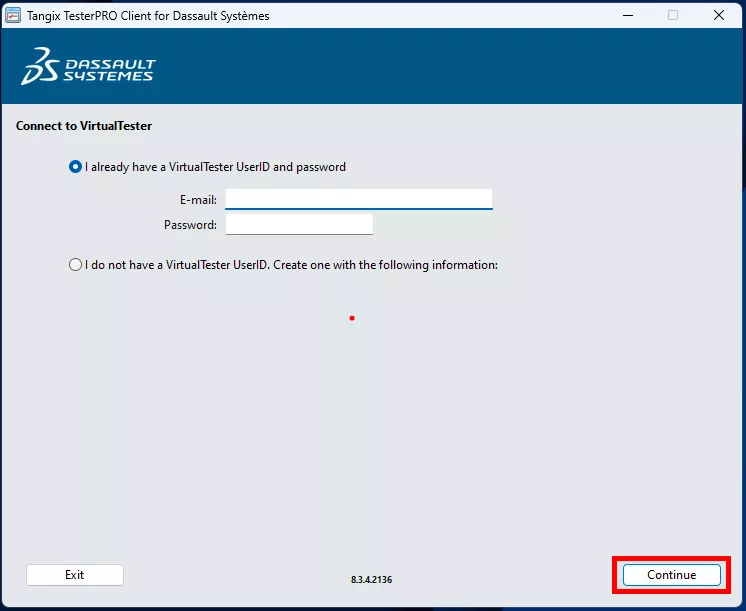Click the window title text in title bar
This screenshot has height=611, width=746.
(148, 15)
